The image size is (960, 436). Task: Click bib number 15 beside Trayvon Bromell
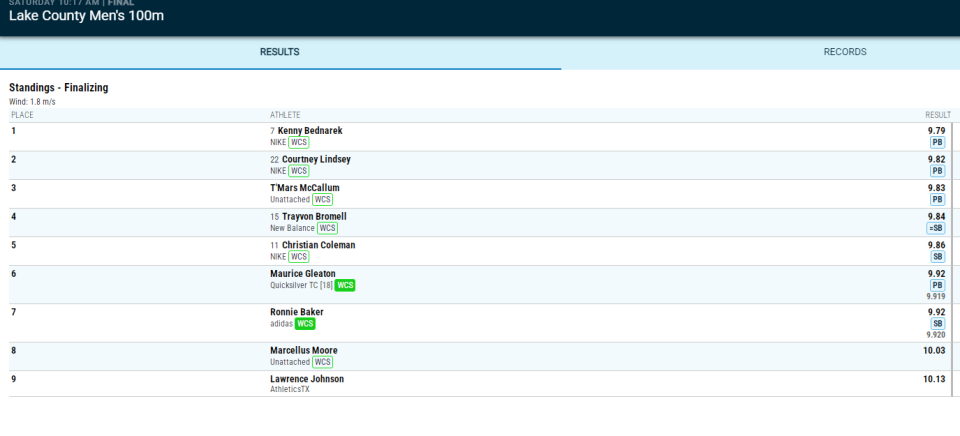pyautogui.click(x=275, y=217)
